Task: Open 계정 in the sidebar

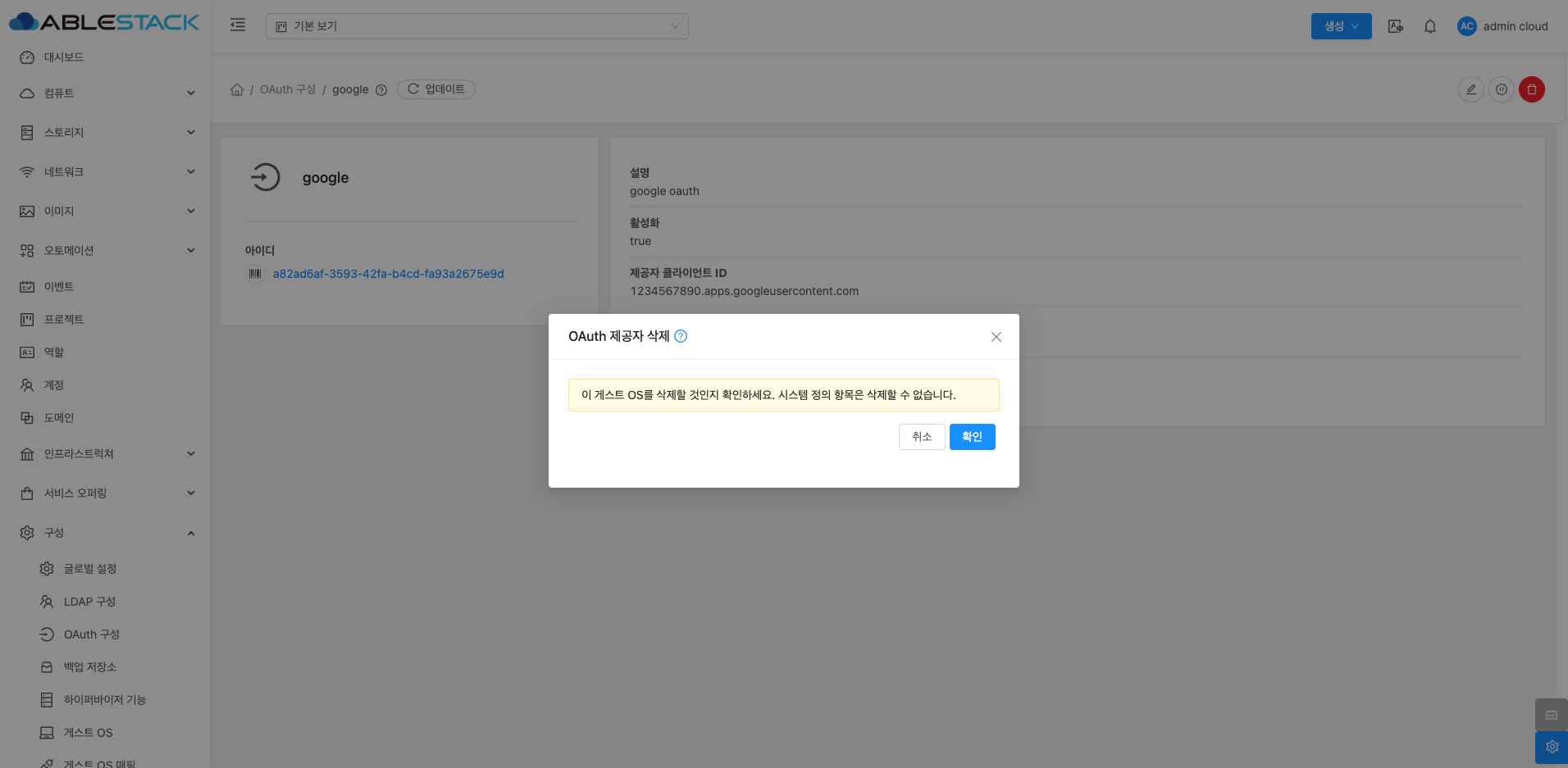Action: pyautogui.click(x=105, y=385)
